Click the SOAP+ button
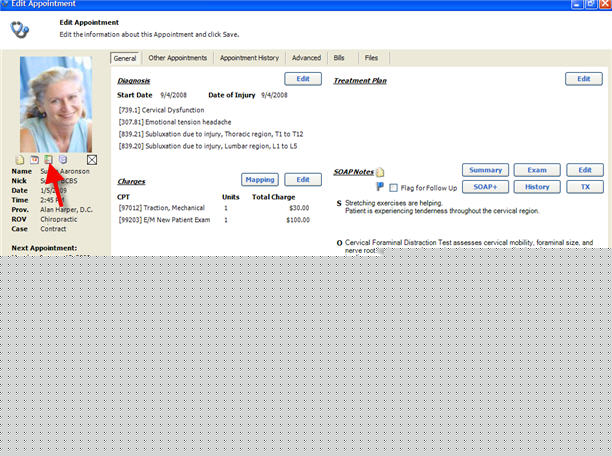 pyautogui.click(x=486, y=187)
